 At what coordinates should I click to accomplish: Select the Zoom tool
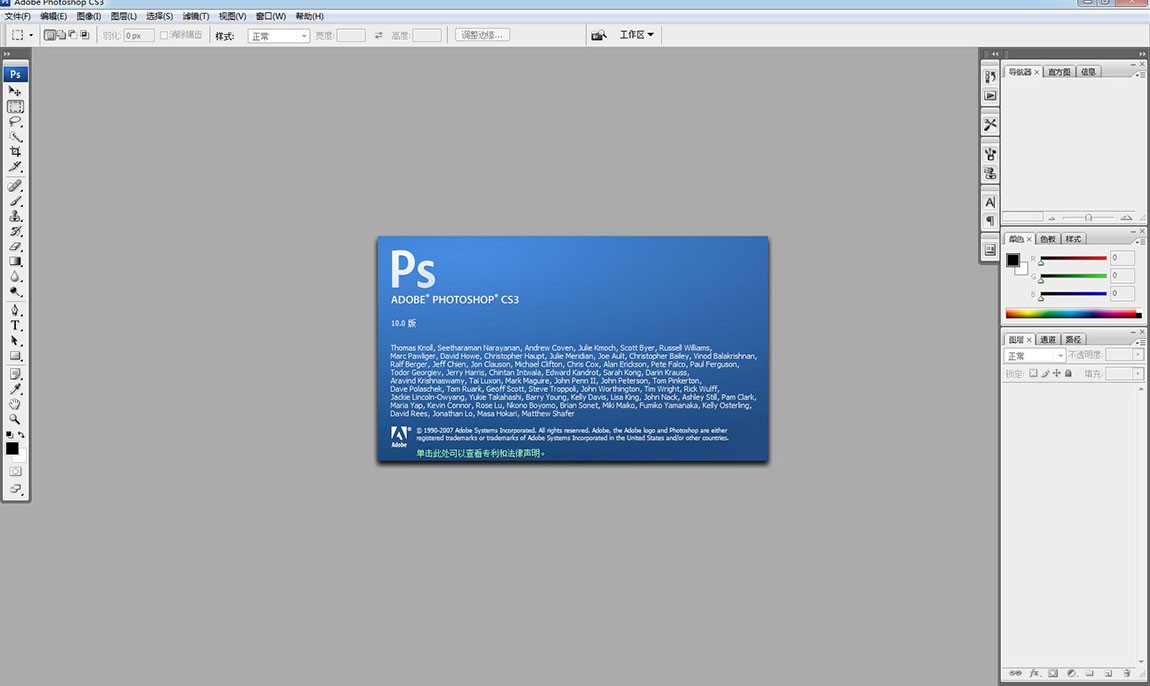[15, 420]
